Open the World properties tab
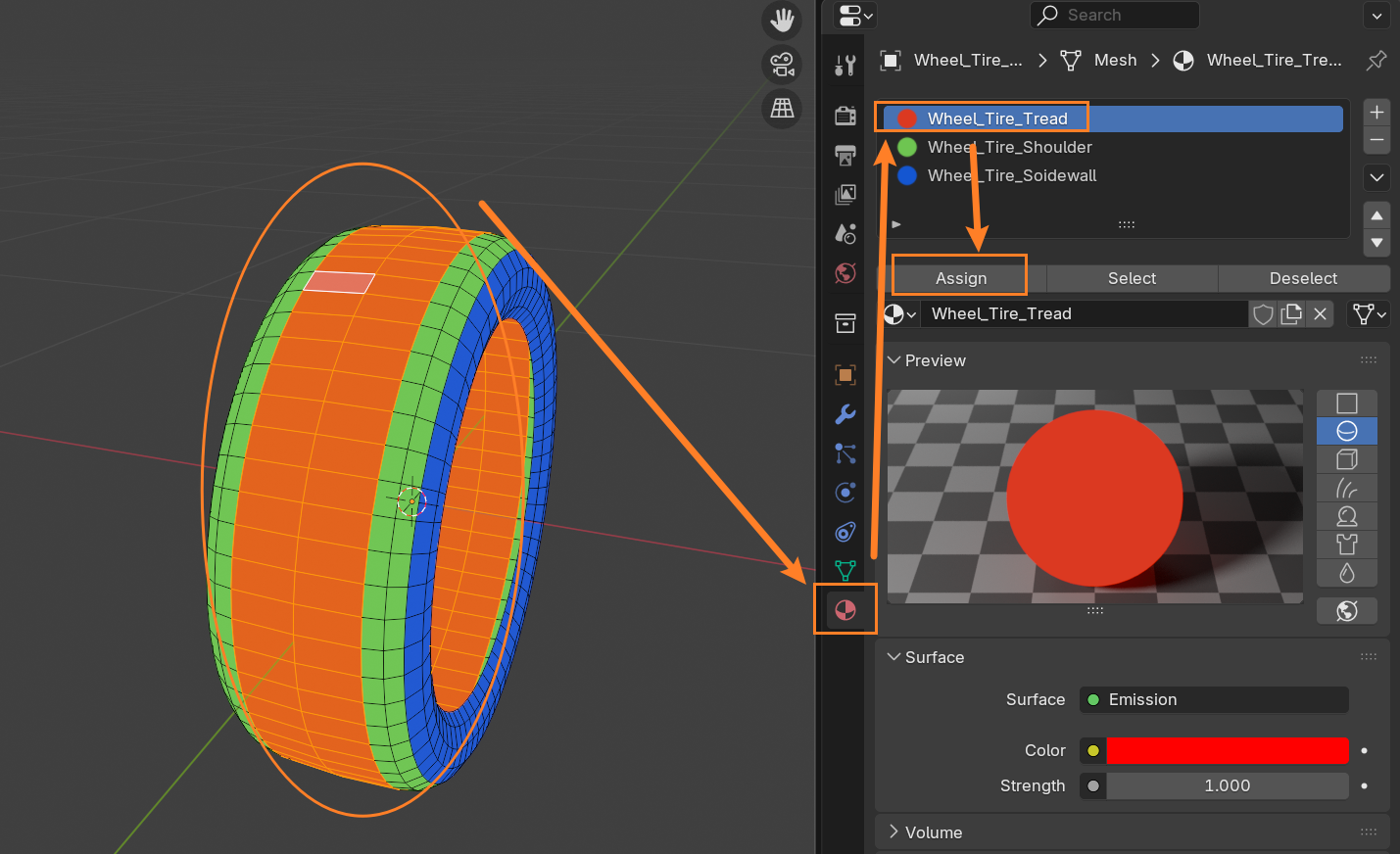1400x854 pixels. (845, 273)
